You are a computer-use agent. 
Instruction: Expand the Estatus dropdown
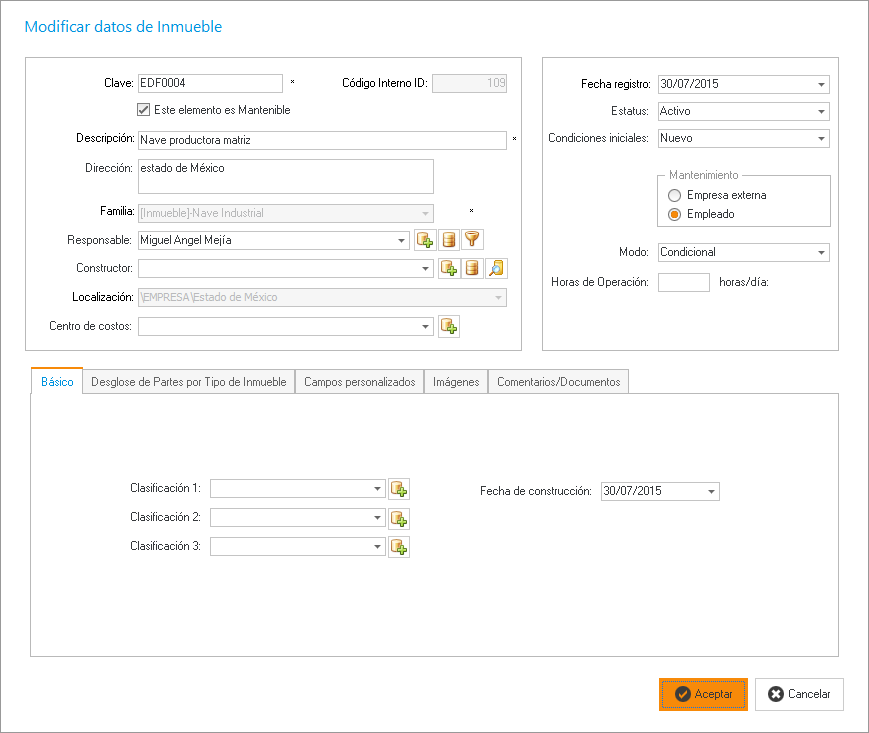pos(821,112)
